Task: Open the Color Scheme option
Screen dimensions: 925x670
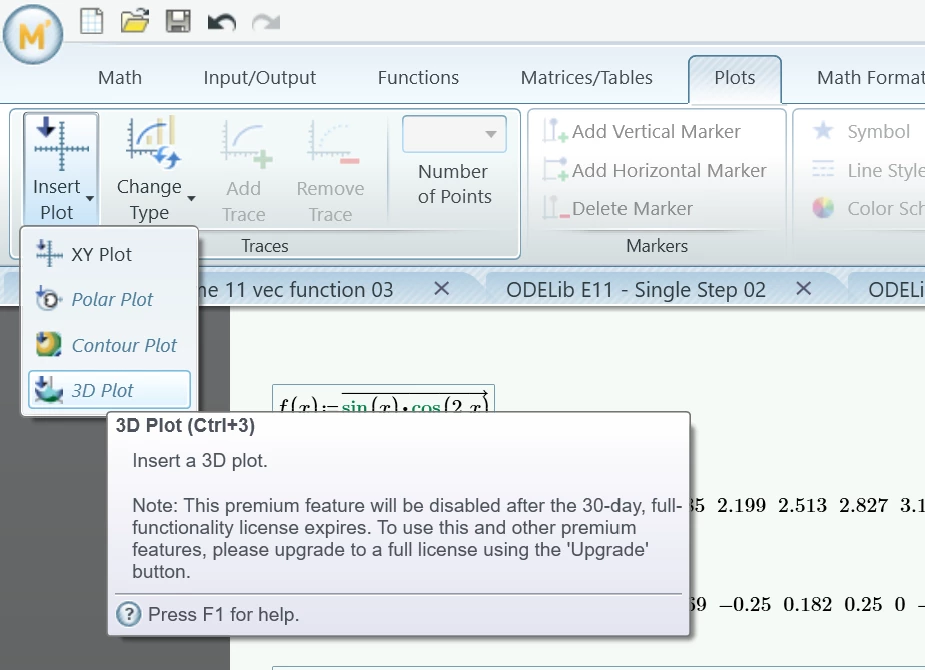Action: pyautogui.click(x=867, y=208)
